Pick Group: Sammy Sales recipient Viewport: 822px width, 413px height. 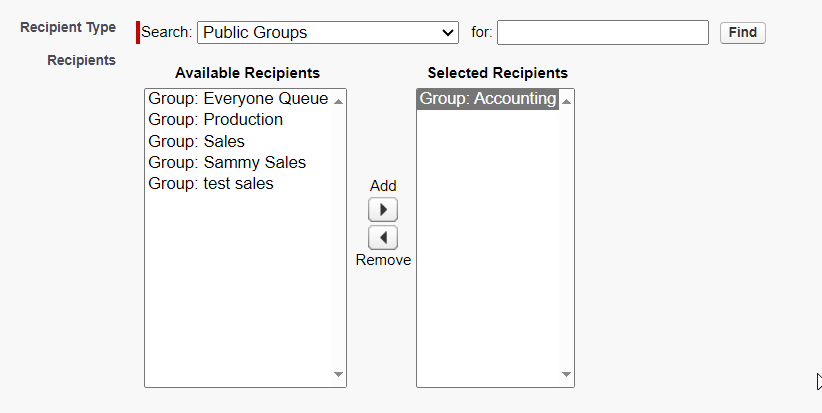[238, 162]
